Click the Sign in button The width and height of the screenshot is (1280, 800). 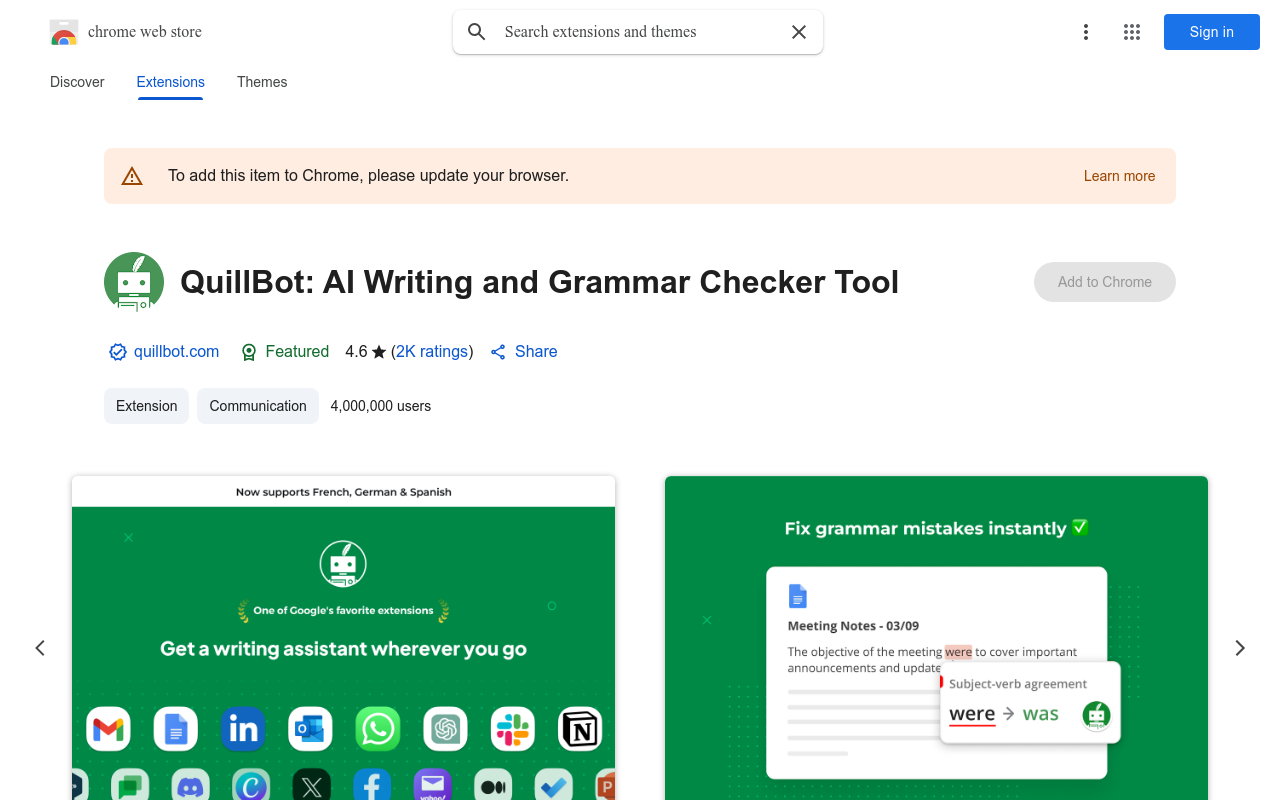1212,32
